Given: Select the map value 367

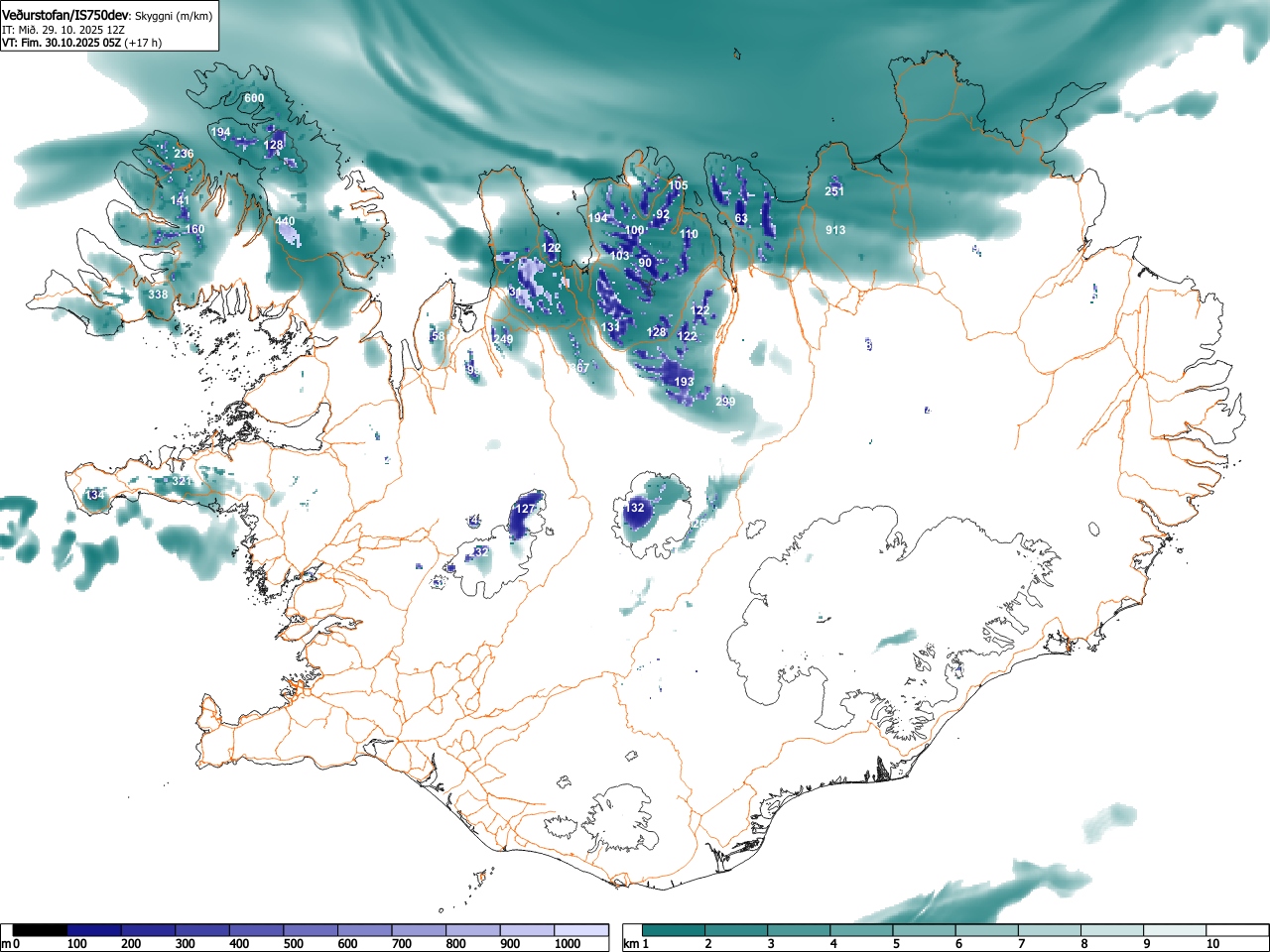Looking at the screenshot, I should coord(578,368).
